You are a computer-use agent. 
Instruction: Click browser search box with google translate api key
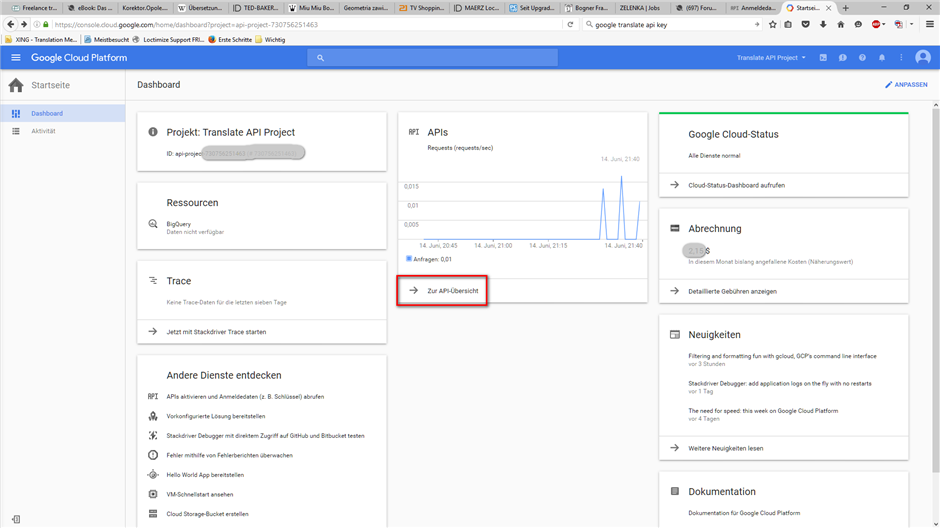coord(671,25)
